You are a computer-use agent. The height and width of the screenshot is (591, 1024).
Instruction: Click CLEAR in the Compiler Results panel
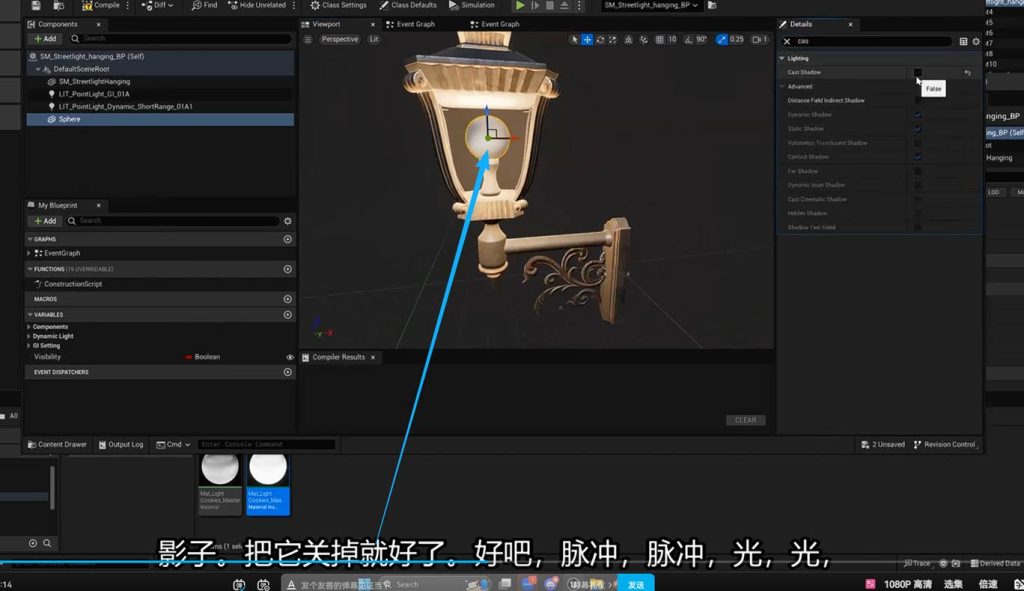(x=745, y=420)
